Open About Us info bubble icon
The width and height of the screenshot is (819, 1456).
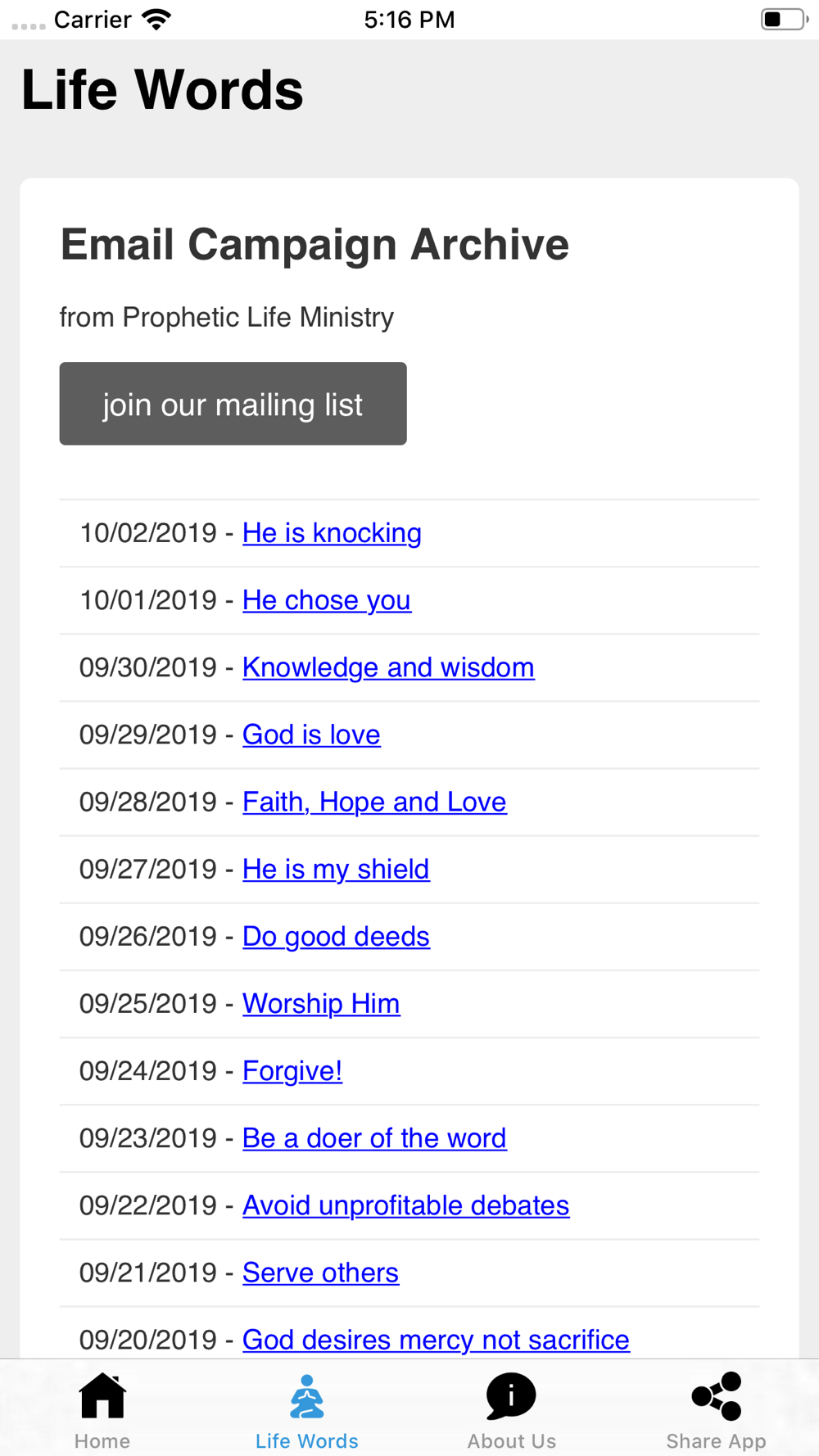[511, 1396]
